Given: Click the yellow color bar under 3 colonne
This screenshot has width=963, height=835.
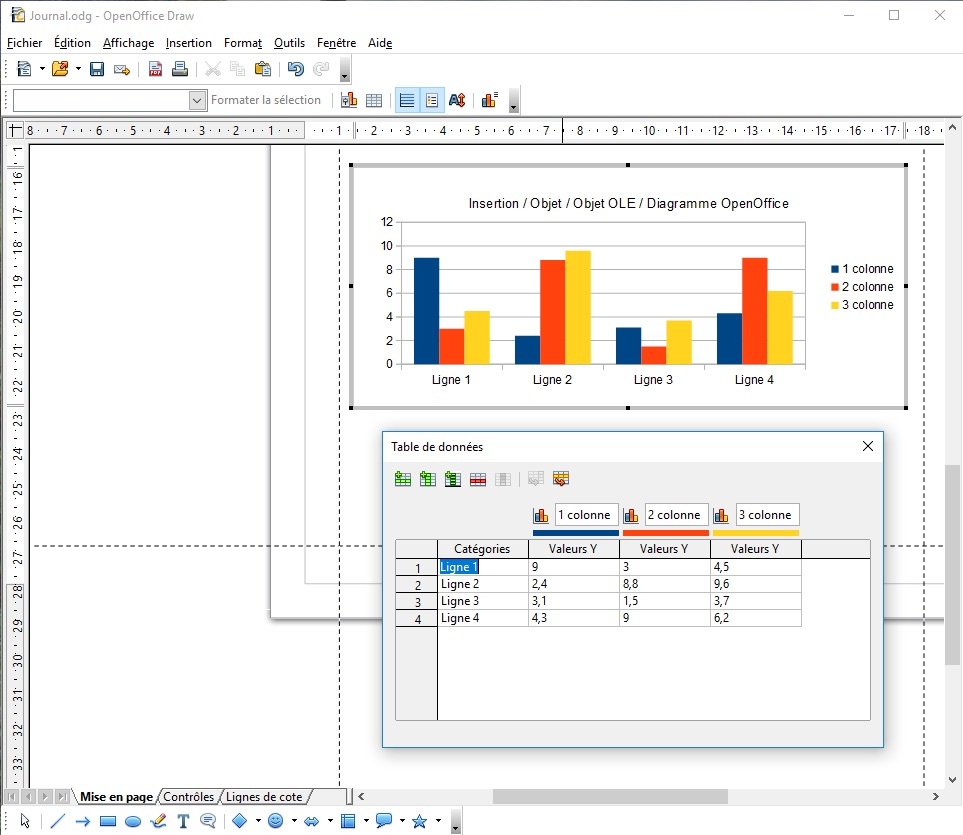Looking at the screenshot, I should pos(756,533).
